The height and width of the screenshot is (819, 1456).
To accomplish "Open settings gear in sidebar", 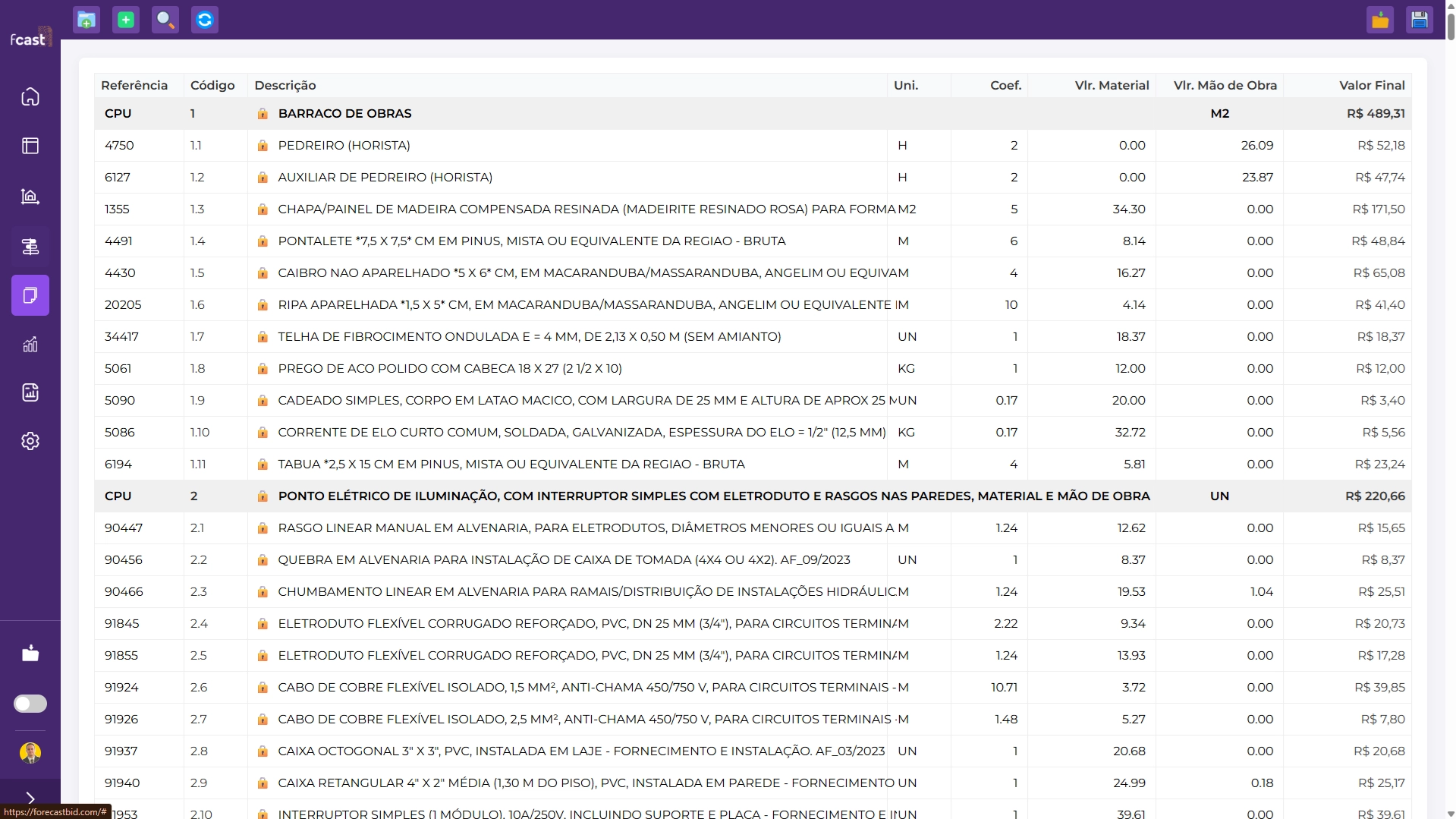I will pos(30,441).
